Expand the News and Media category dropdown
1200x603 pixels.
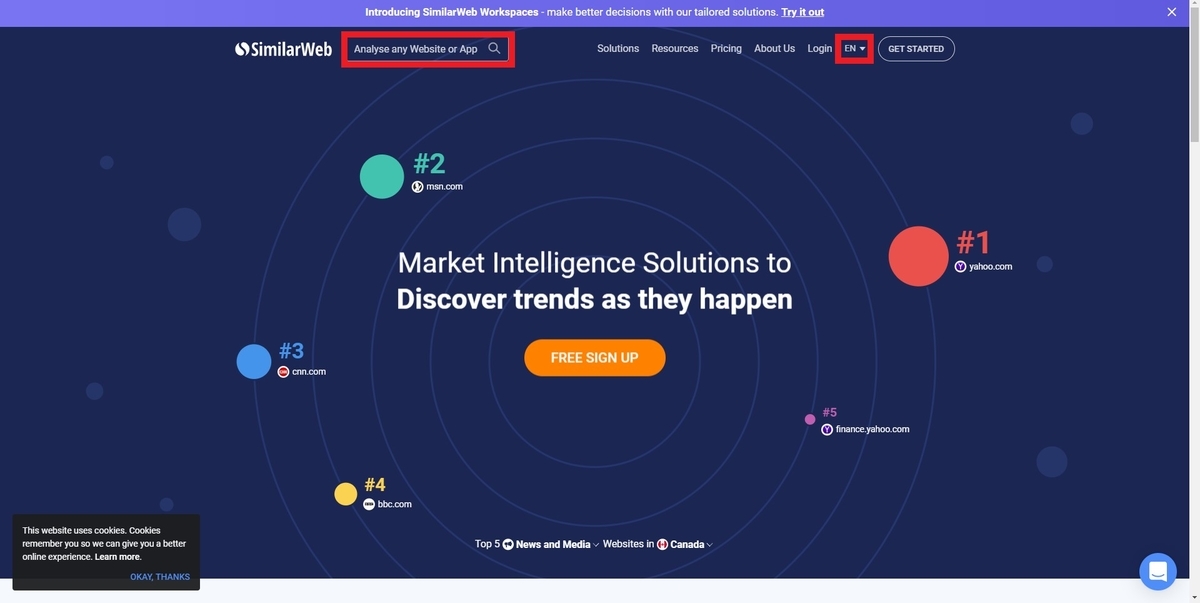[596, 545]
